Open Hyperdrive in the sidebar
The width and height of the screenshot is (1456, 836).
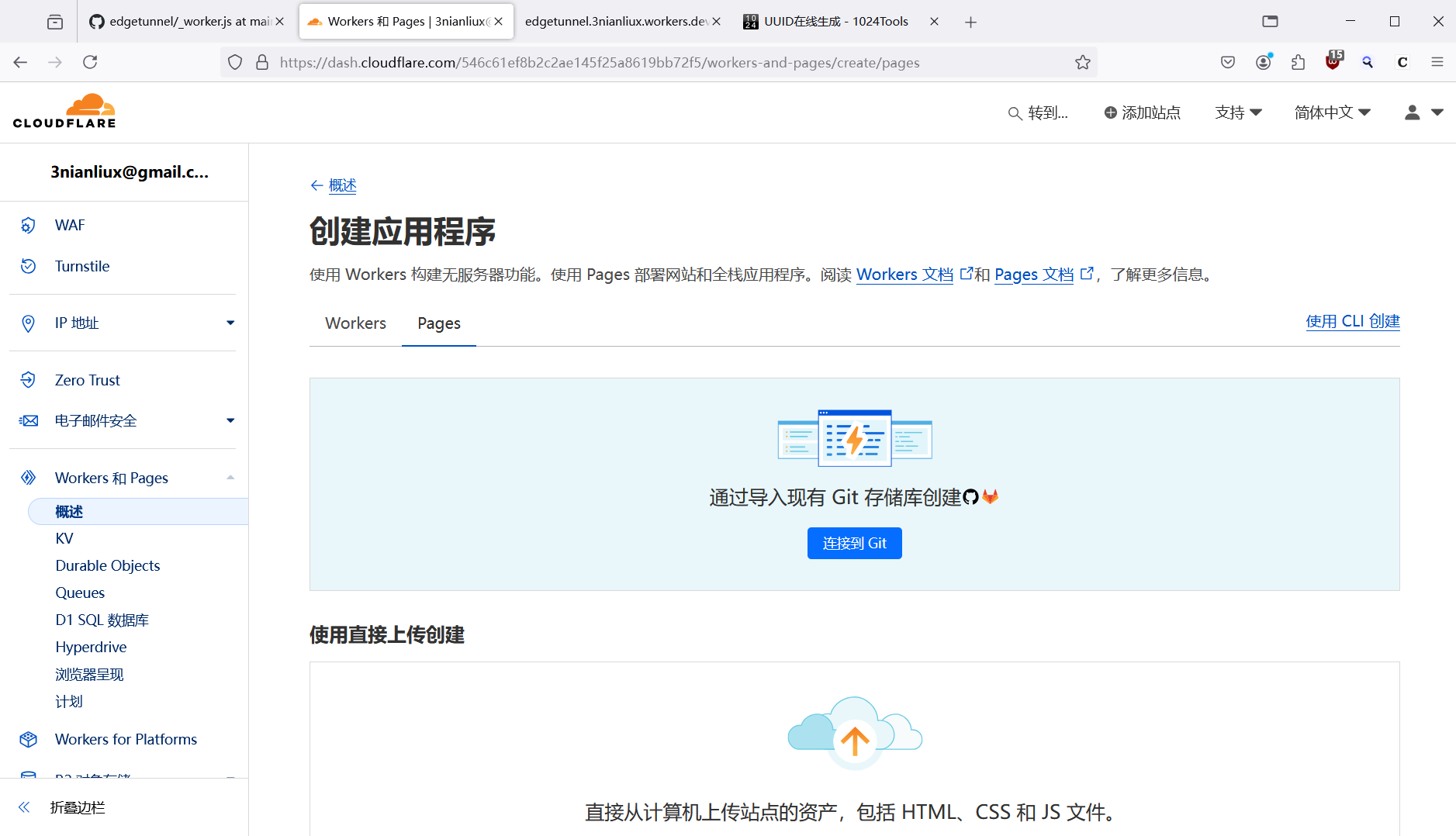[91, 648]
